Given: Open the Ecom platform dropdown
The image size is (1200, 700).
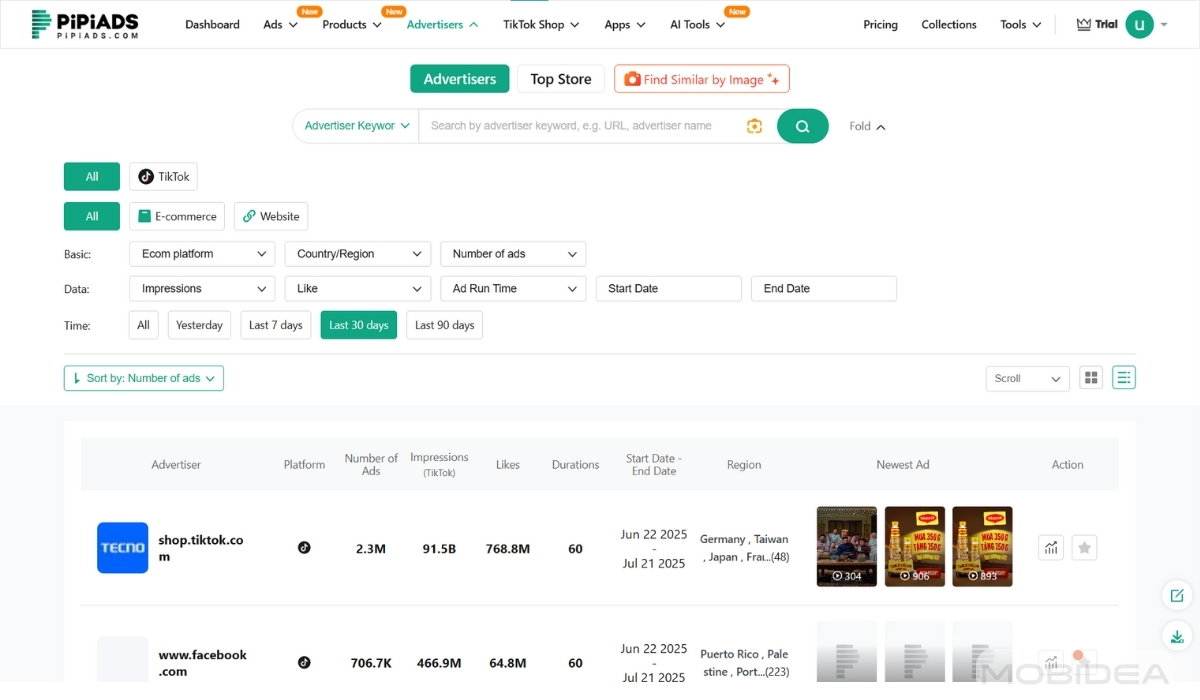Looking at the screenshot, I should pyautogui.click(x=202, y=254).
